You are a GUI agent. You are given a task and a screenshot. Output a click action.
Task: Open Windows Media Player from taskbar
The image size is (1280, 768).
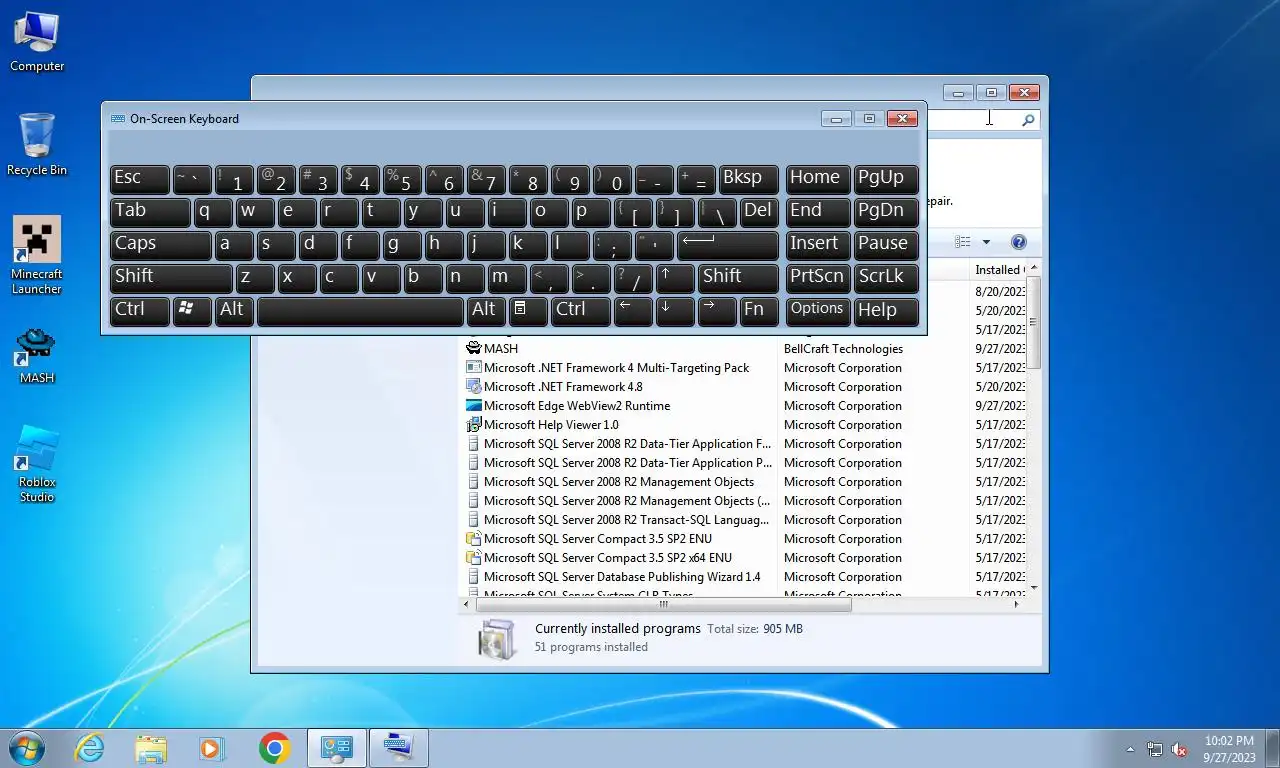pos(212,748)
